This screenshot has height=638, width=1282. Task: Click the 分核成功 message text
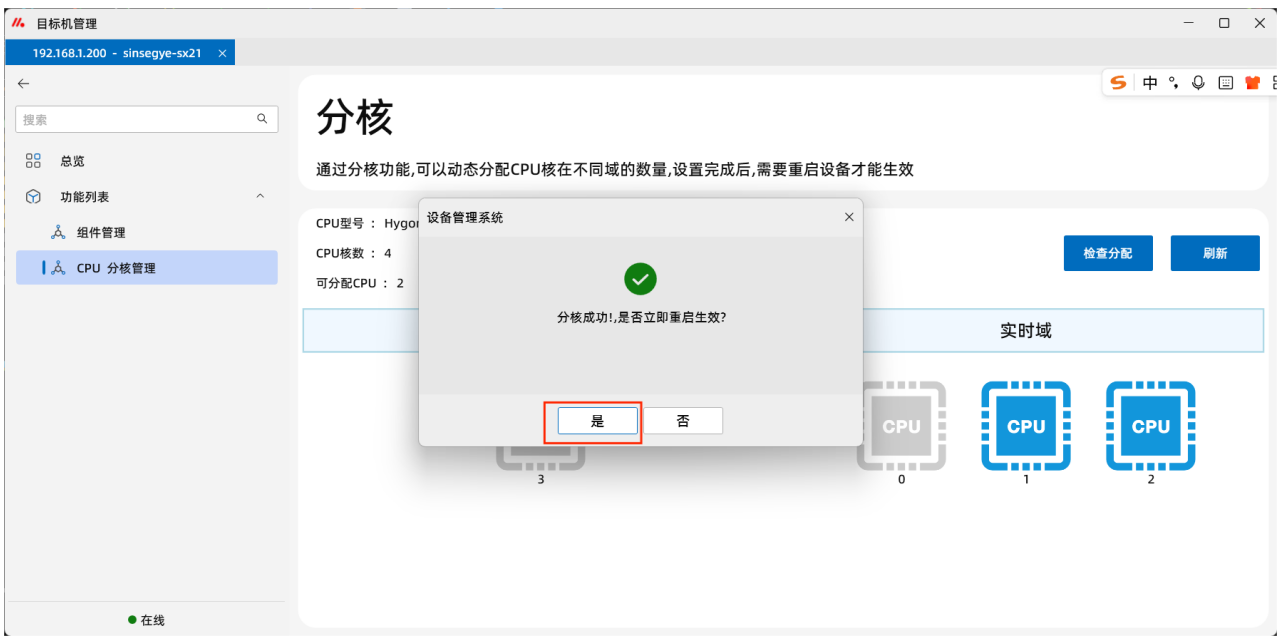[641, 316]
